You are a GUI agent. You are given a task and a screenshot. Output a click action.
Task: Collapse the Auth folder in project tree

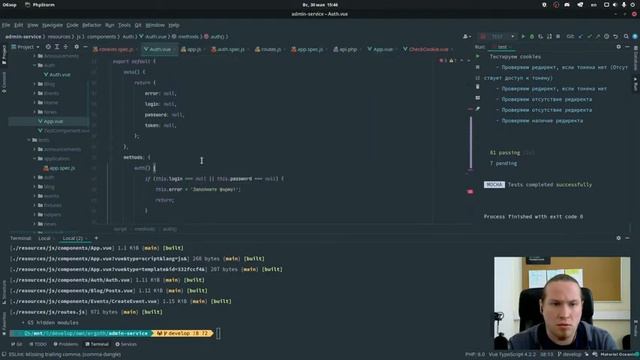(x=35, y=65)
